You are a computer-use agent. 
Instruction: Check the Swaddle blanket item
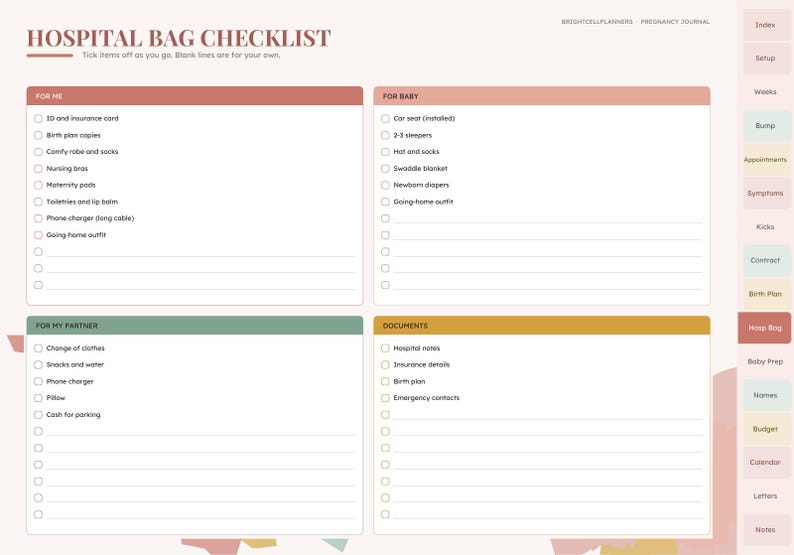385,169
